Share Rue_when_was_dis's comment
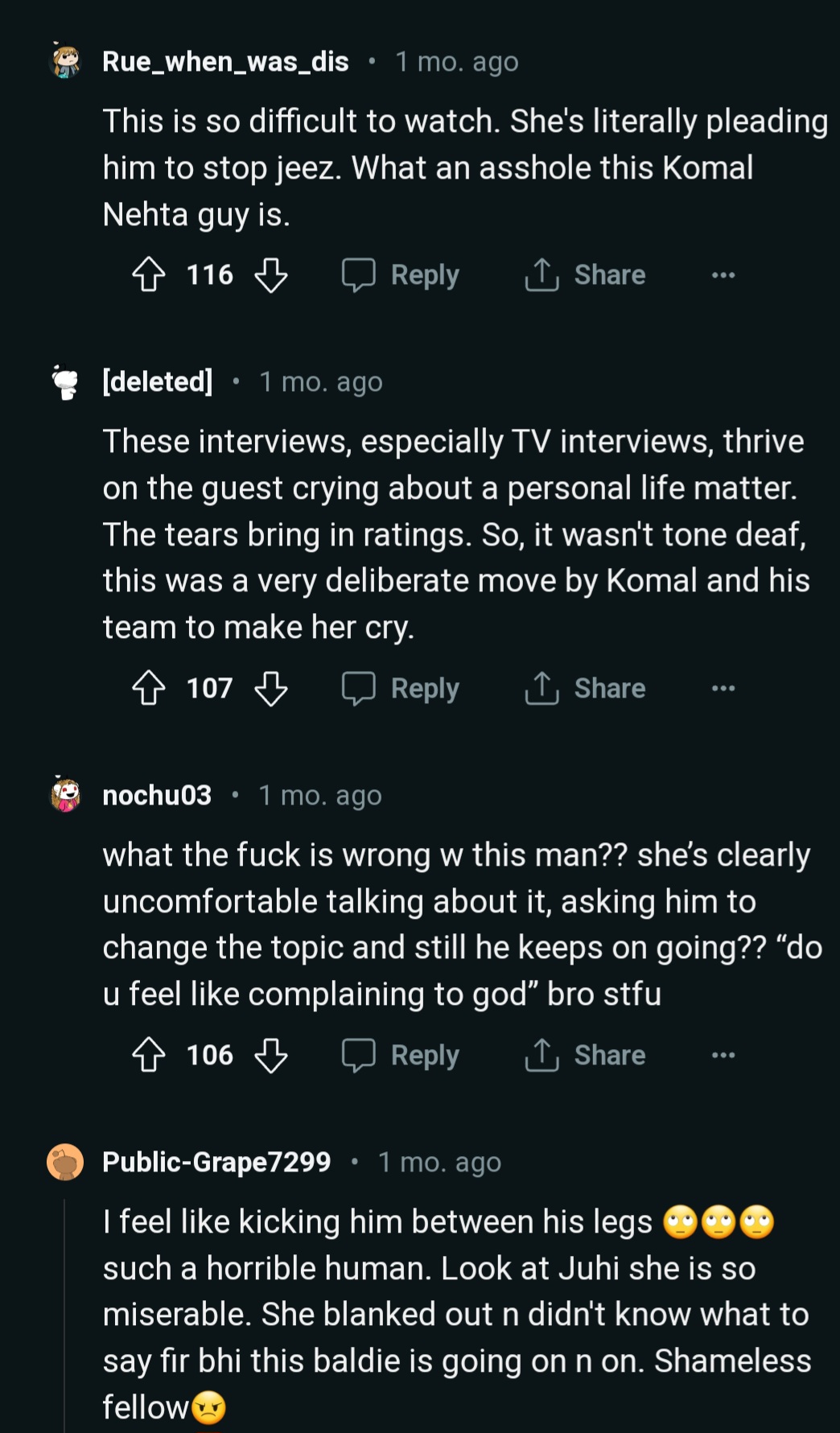The image size is (840, 1433). 585,275
